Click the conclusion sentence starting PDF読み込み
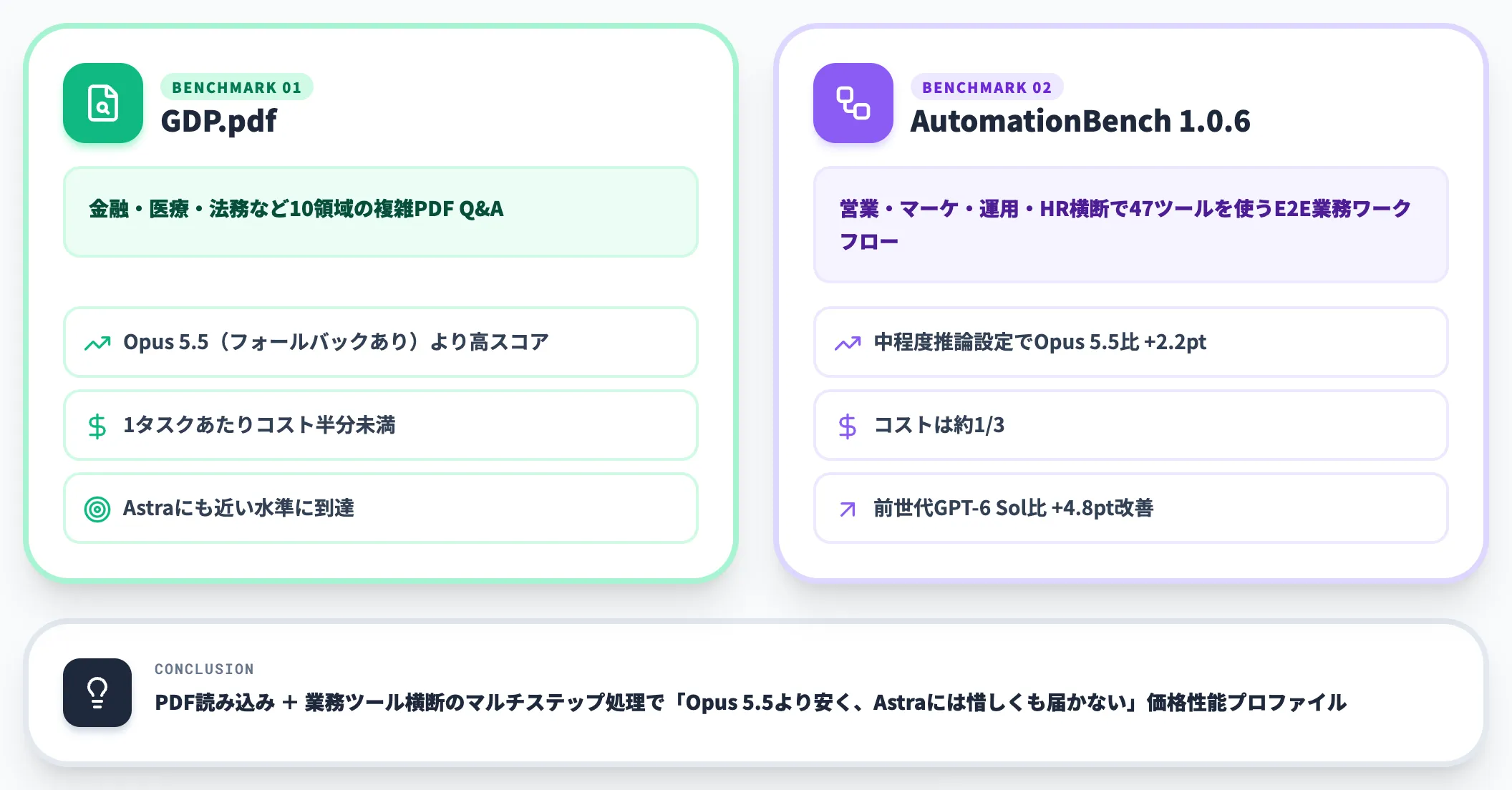Screen dimensions: 1512x790 click(750, 703)
